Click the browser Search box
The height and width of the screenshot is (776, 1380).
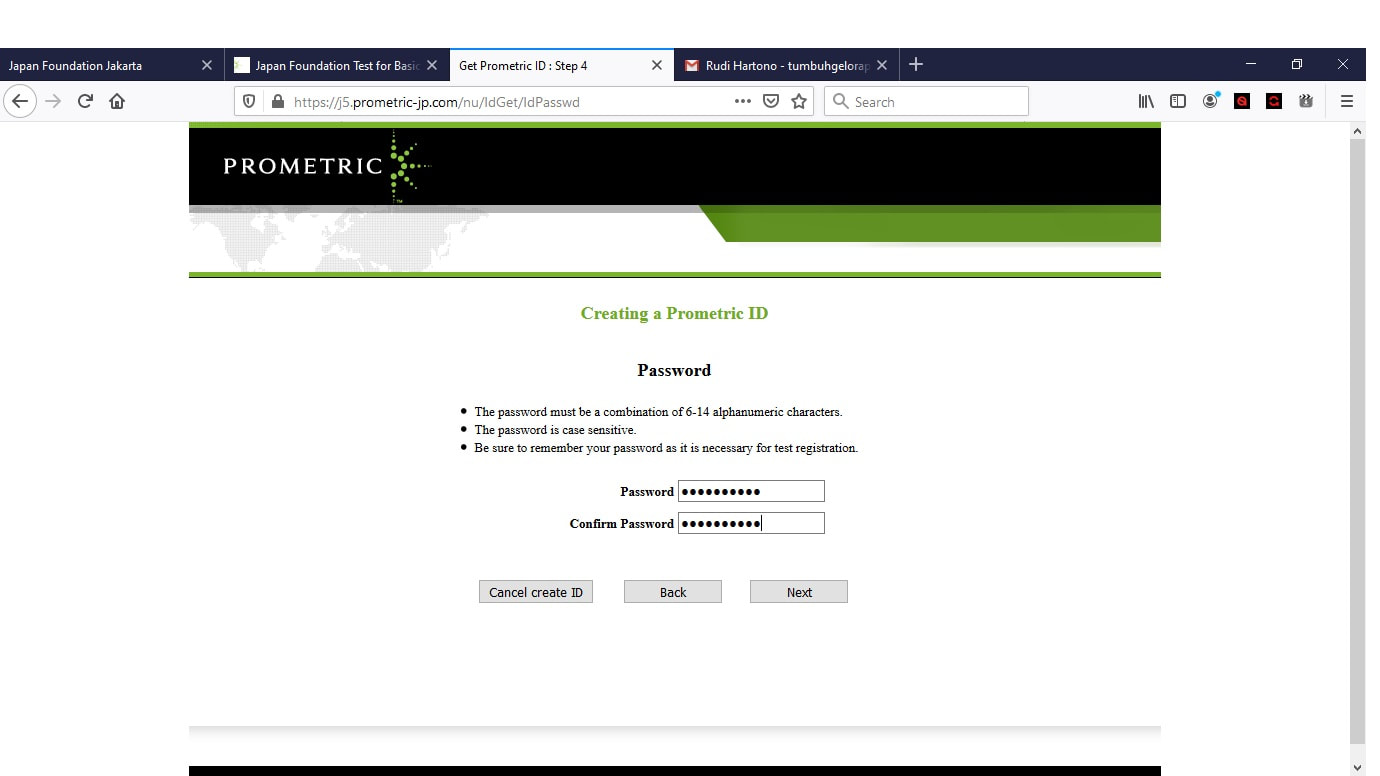point(926,101)
